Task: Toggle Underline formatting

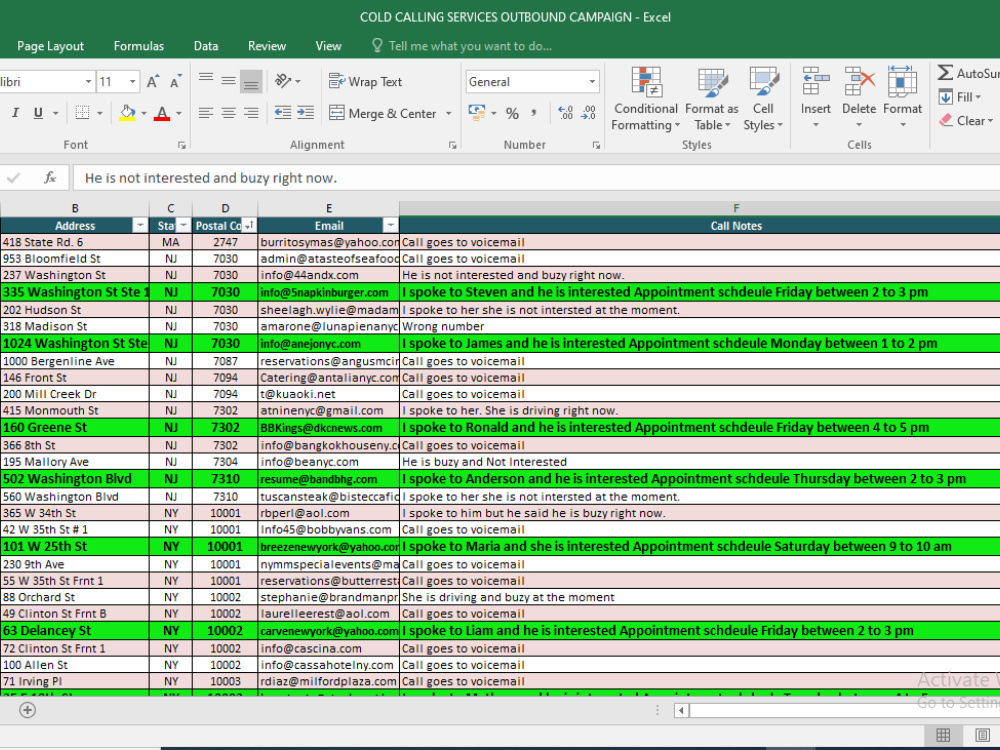Action: click(38, 113)
